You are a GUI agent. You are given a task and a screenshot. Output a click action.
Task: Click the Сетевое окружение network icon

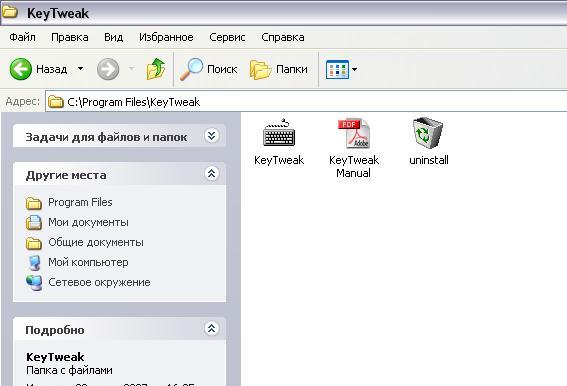[34, 283]
